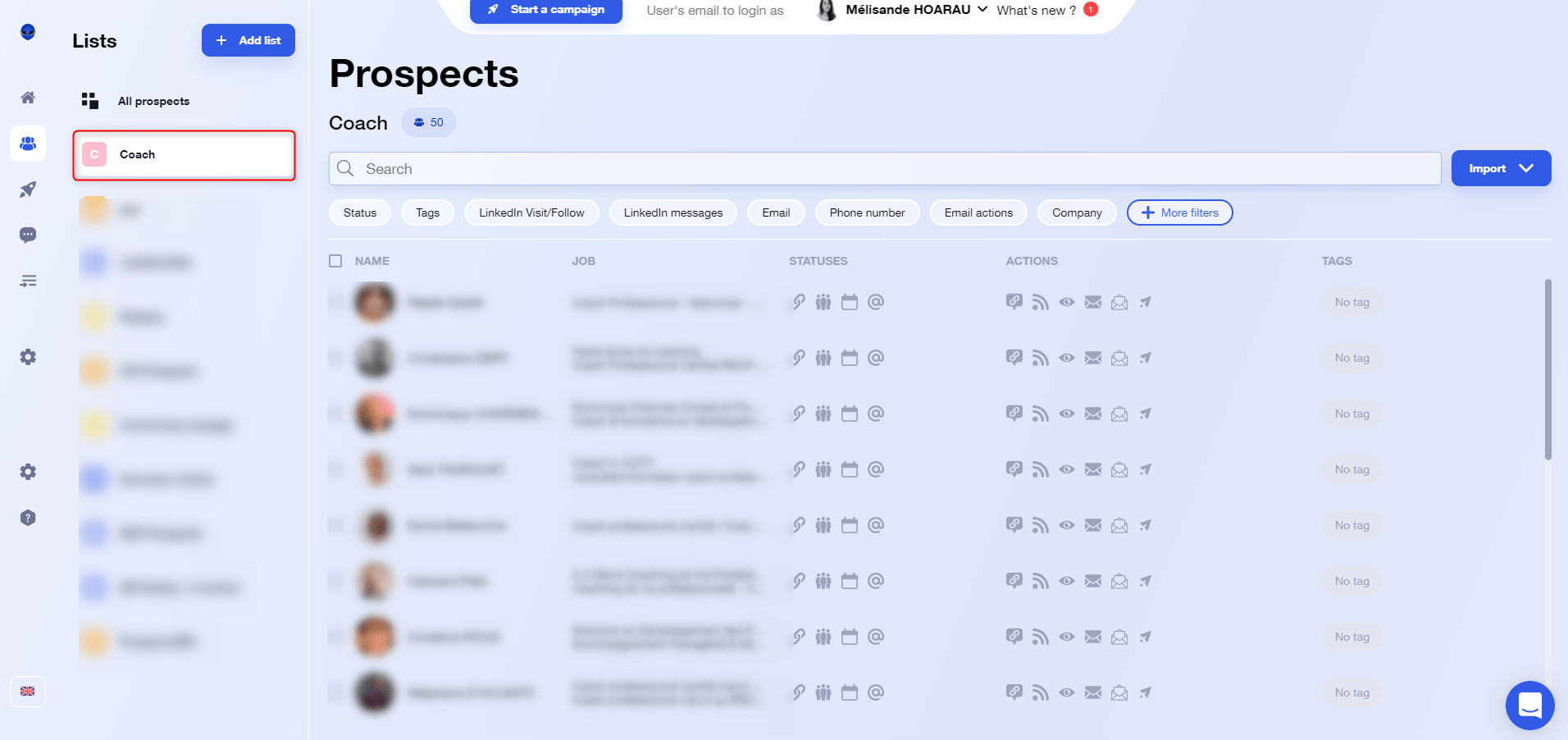Open the LinkedIn messages filter

[672, 212]
